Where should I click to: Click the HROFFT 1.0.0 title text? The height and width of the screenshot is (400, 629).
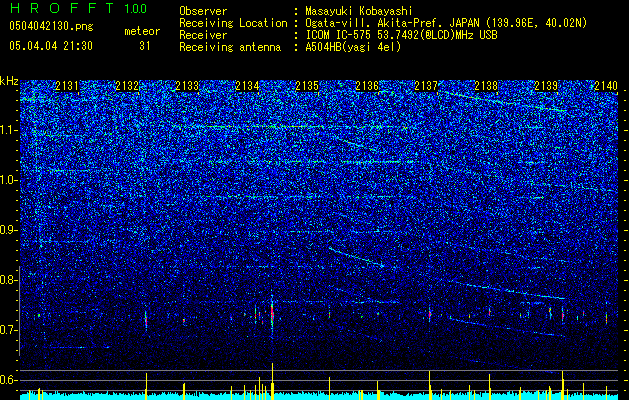click(78, 8)
